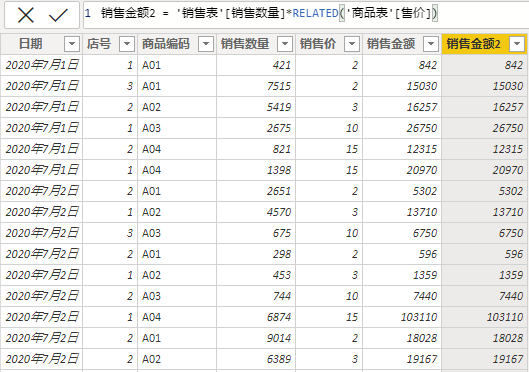Screen dimensions: 529x372
Task: Click 销售价 cell in row with 744
Action: coord(329,296)
